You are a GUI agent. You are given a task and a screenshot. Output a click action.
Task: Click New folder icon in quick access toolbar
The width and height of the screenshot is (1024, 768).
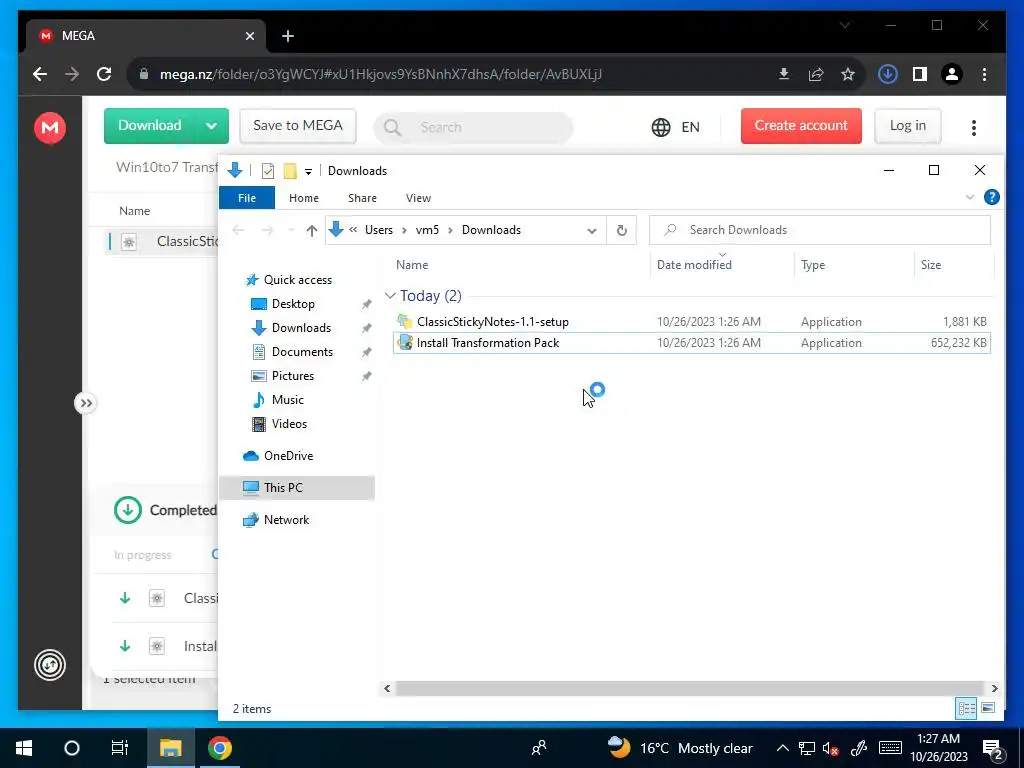(290, 171)
